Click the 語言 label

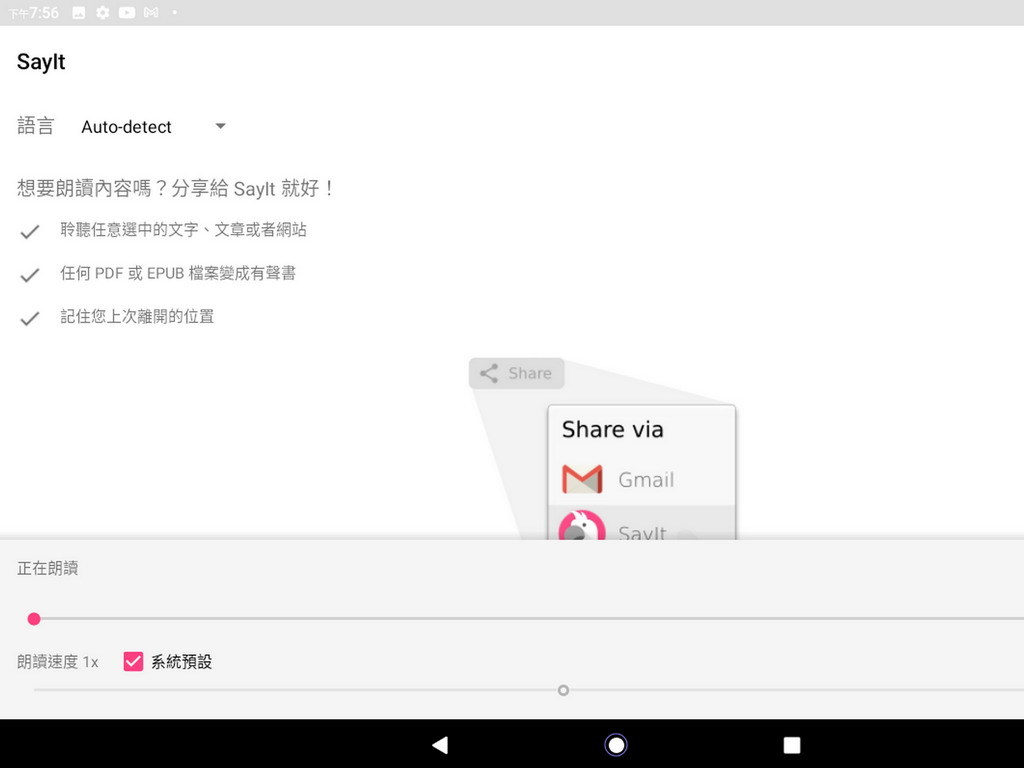click(x=35, y=126)
